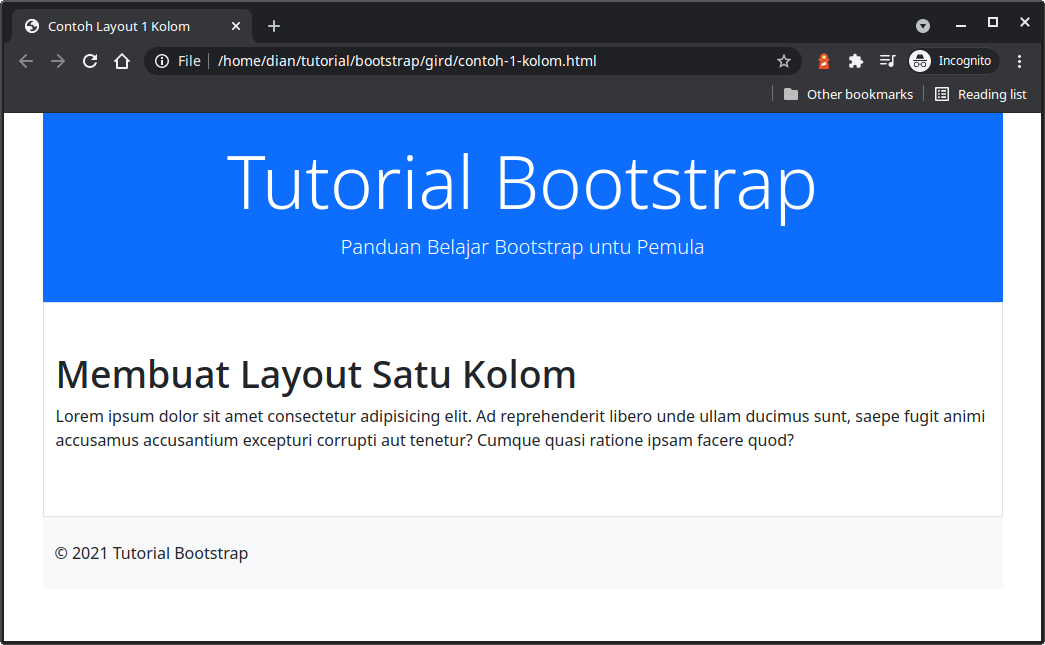The image size is (1045, 645).
Task: Open the Other bookmarks folder icon
Action: point(790,94)
